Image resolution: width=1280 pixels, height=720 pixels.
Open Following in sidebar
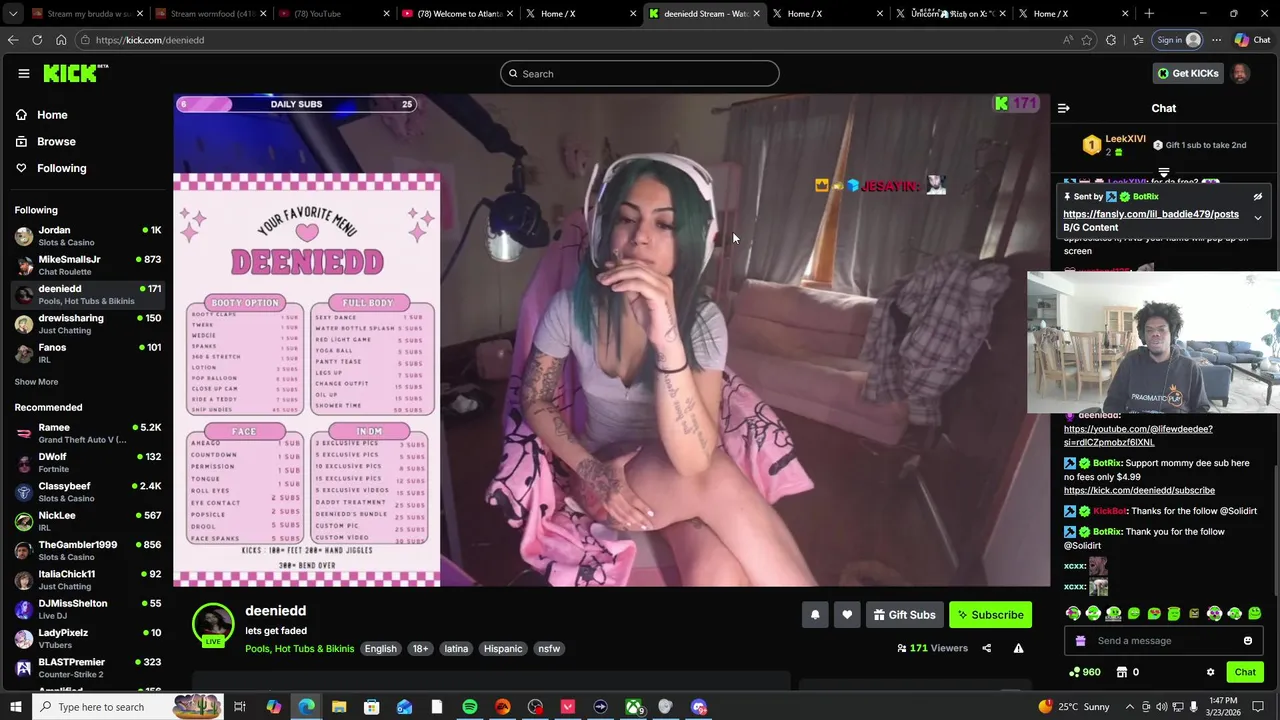click(x=87, y=168)
